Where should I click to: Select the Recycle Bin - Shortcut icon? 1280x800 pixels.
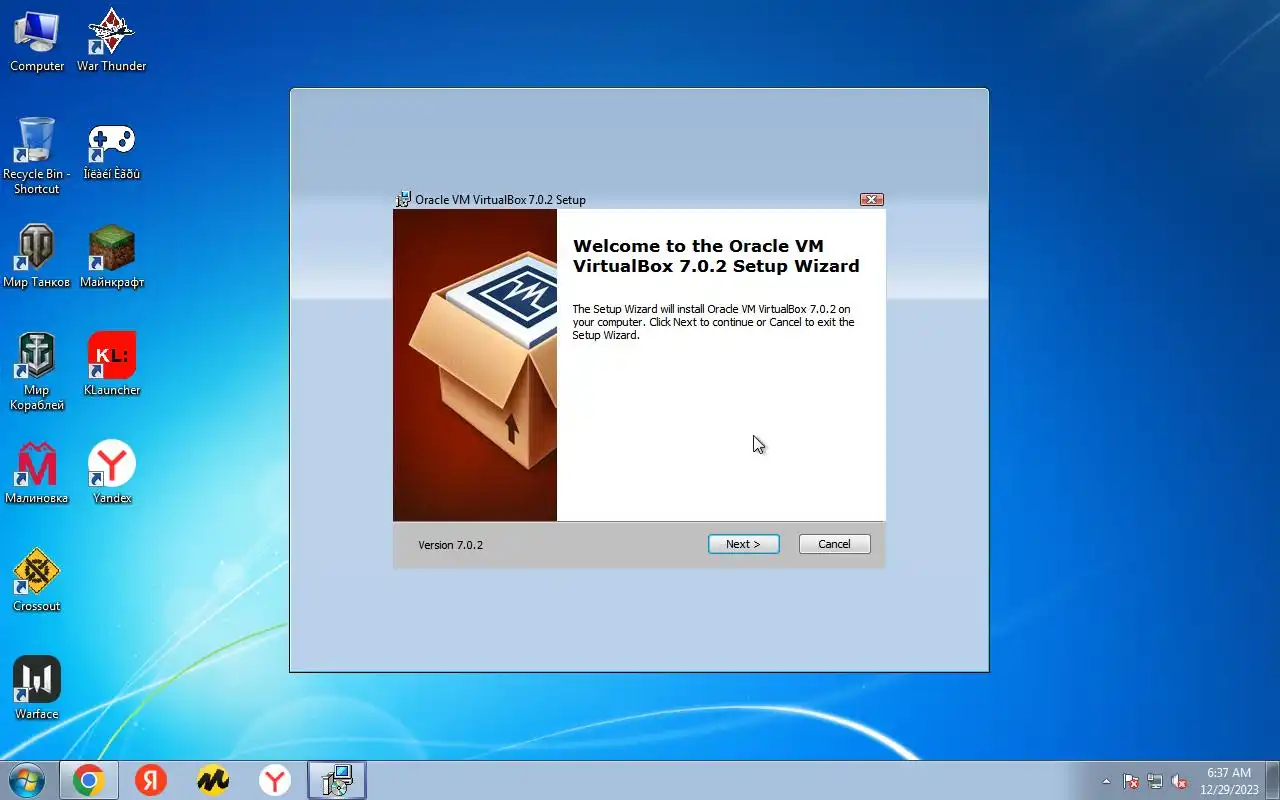click(37, 156)
